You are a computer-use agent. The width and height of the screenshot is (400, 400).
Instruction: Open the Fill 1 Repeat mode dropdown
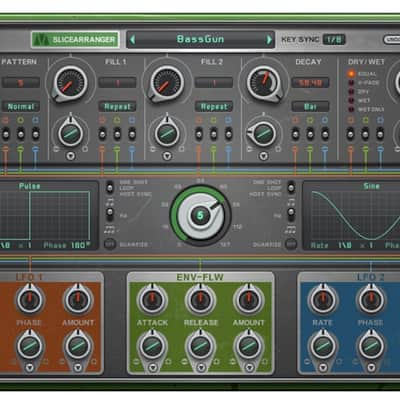117,107
